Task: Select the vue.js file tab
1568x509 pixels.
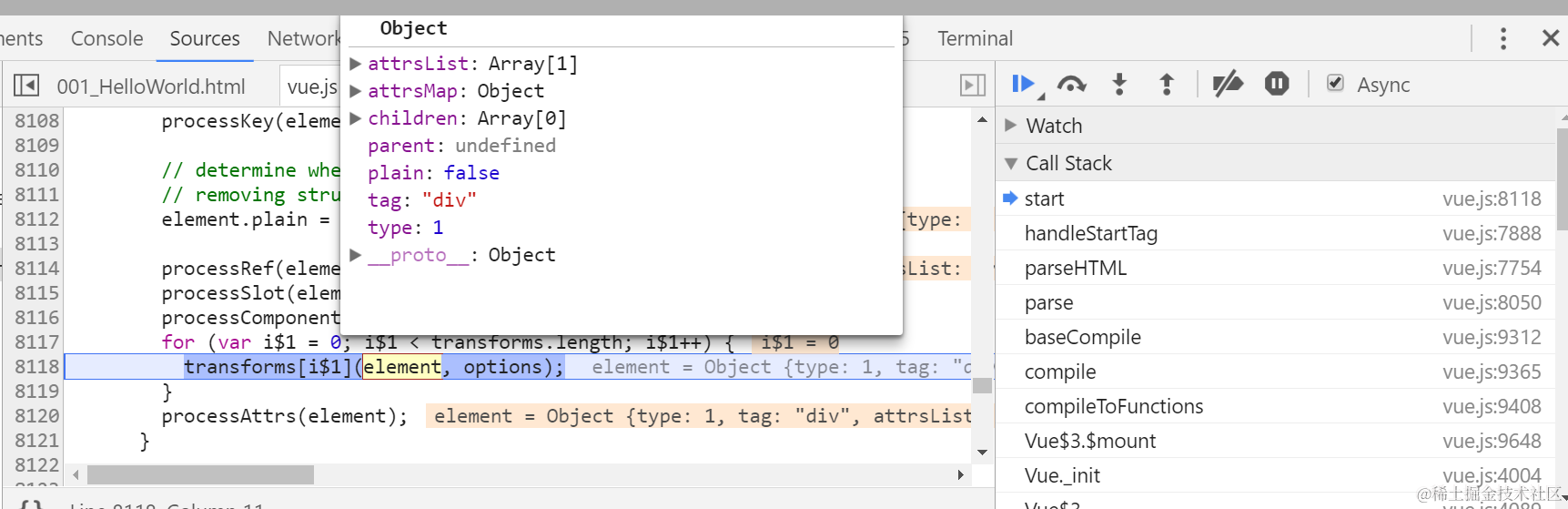Action: [311, 87]
